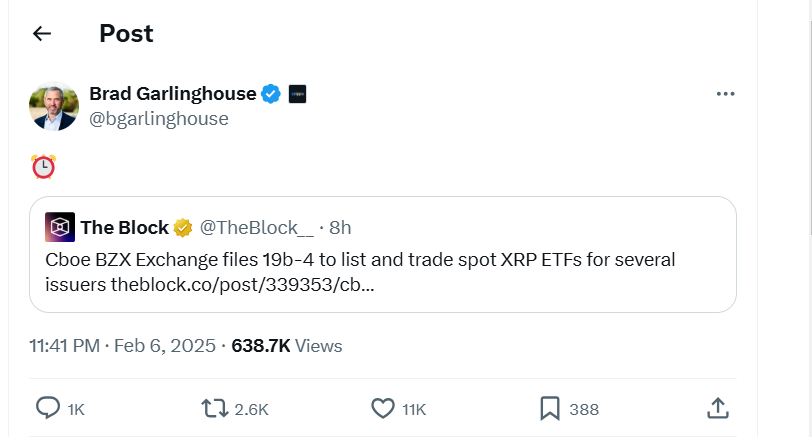Screen dimensions: 812x437
Task: Go back using the left arrow
Action: pos(41,34)
